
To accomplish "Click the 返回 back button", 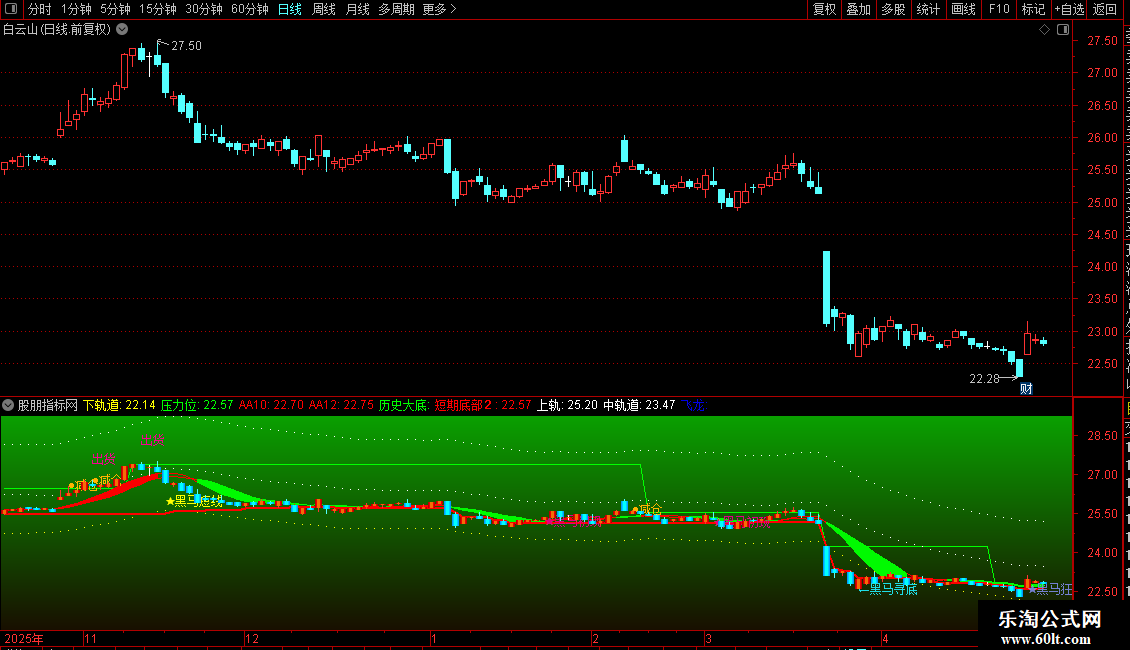I will [x=1104, y=9].
